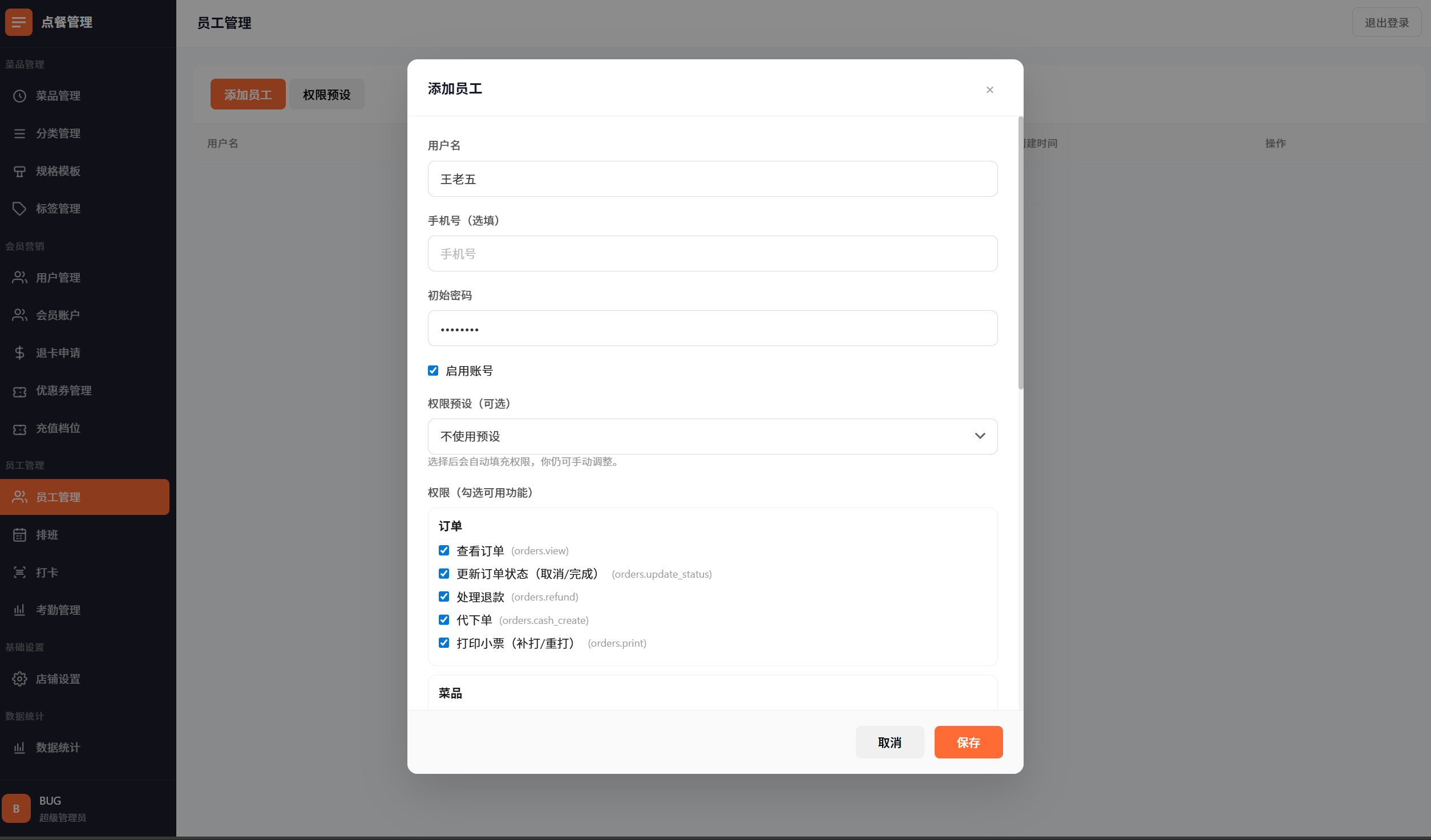Image resolution: width=1431 pixels, height=840 pixels.
Task: Uncheck the 查看订单 permission checkbox
Action: [x=444, y=550]
